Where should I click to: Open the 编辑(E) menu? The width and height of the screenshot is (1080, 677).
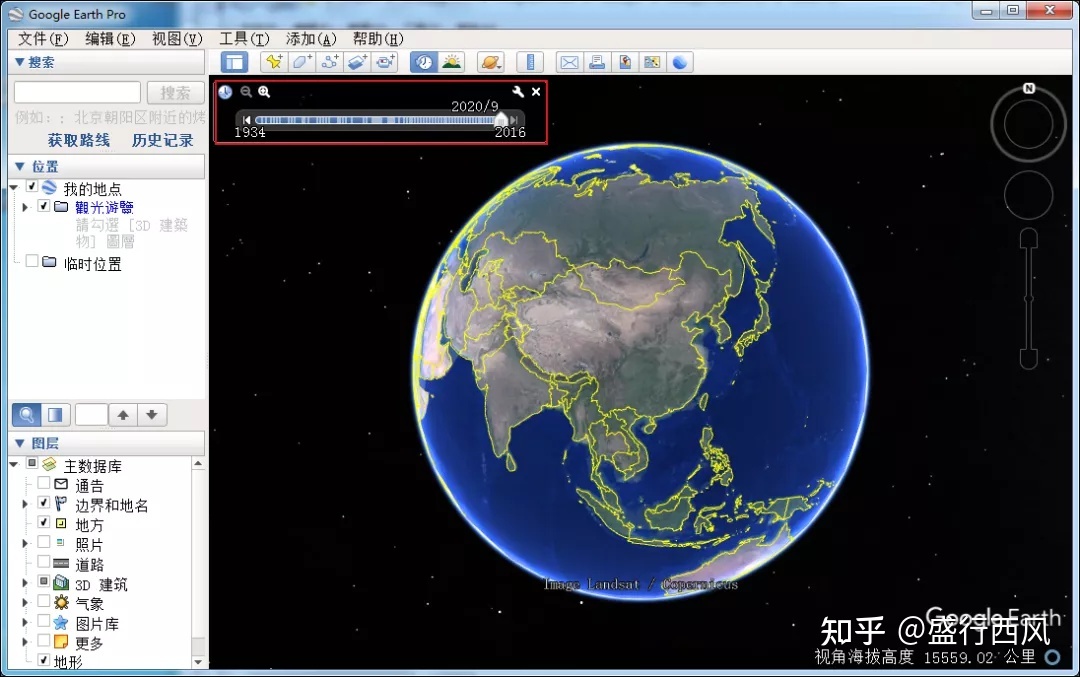coord(110,39)
